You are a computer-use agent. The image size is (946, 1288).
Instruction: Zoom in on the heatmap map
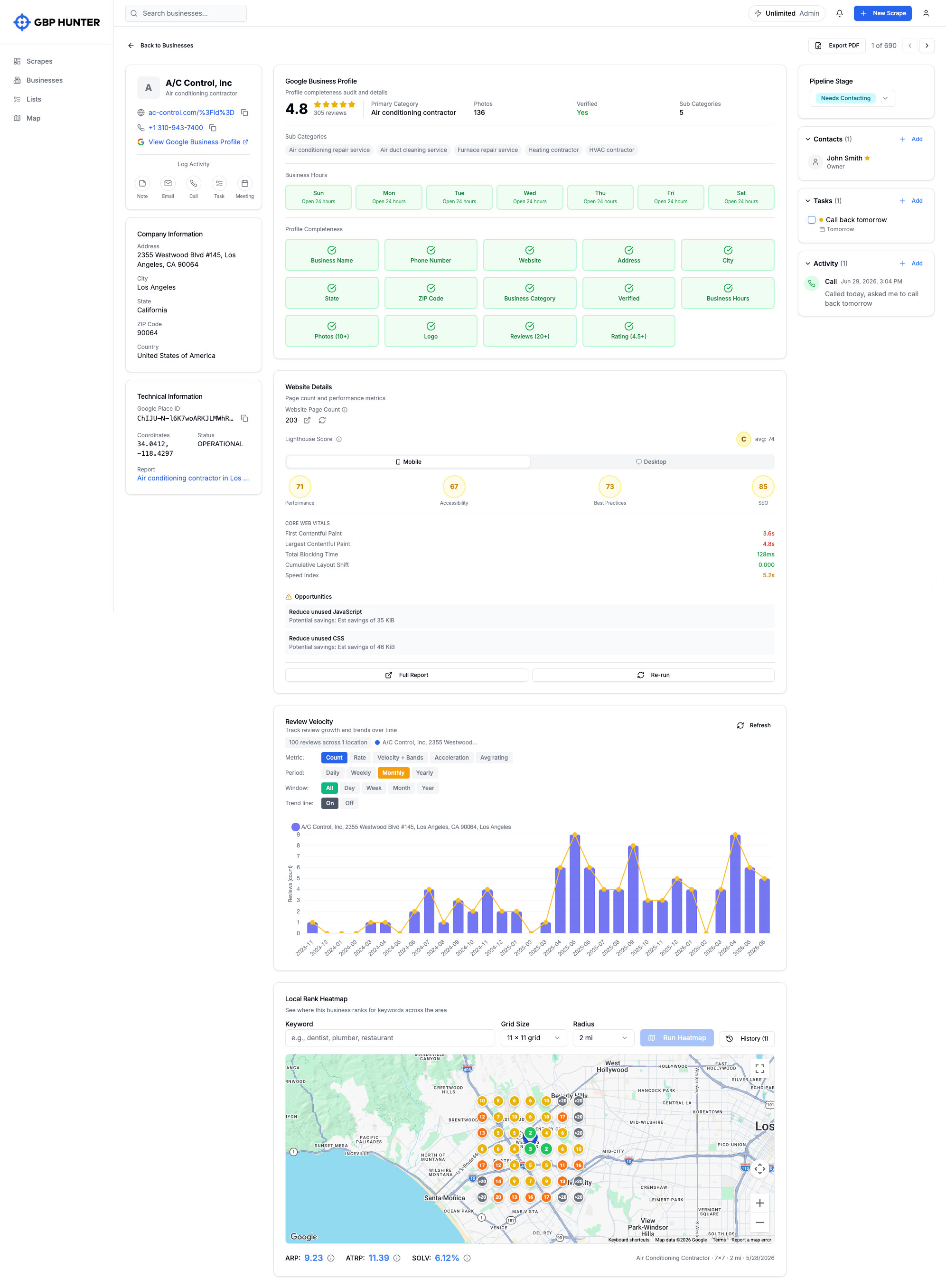click(x=759, y=1203)
